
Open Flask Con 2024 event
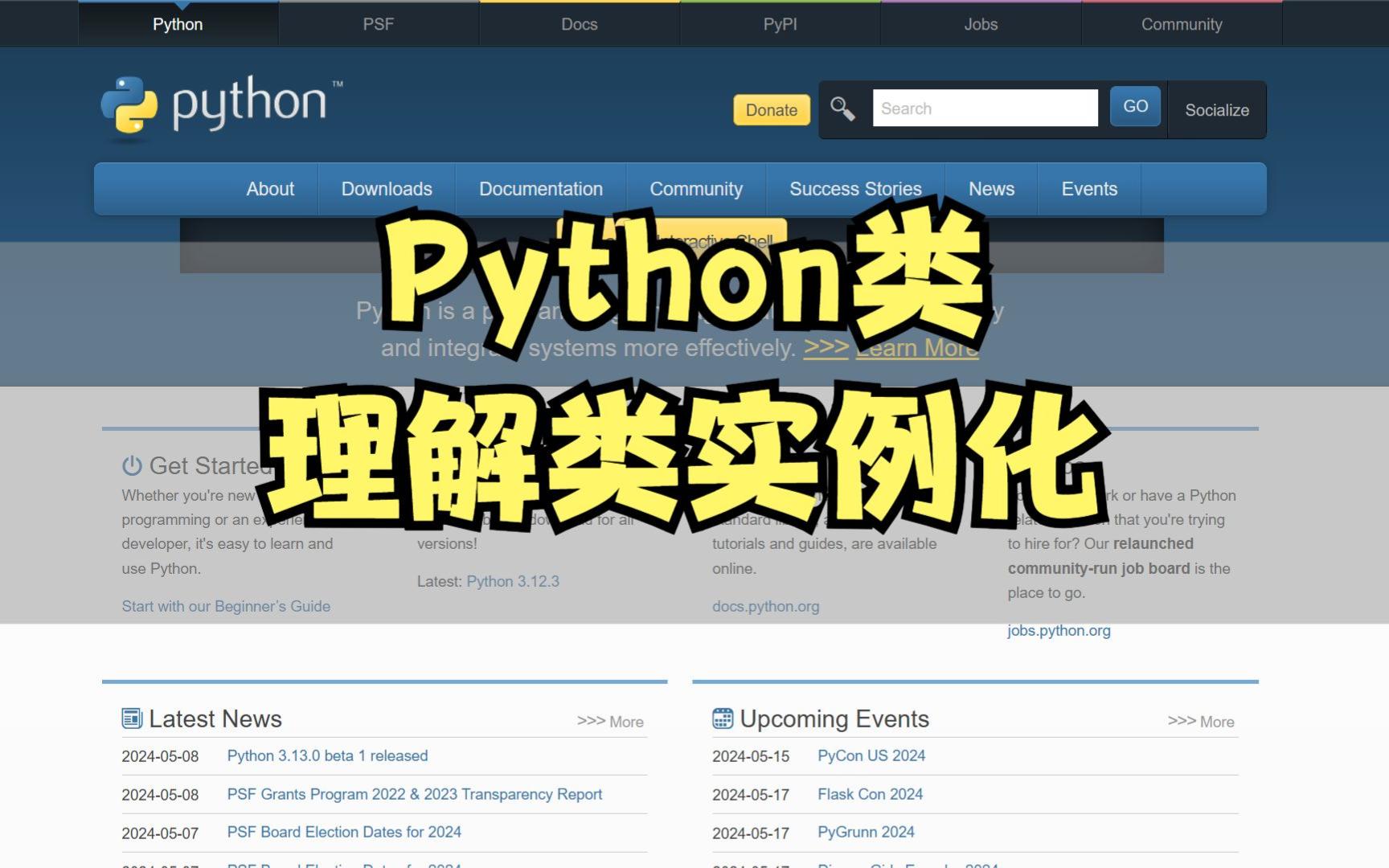pos(870,794)
